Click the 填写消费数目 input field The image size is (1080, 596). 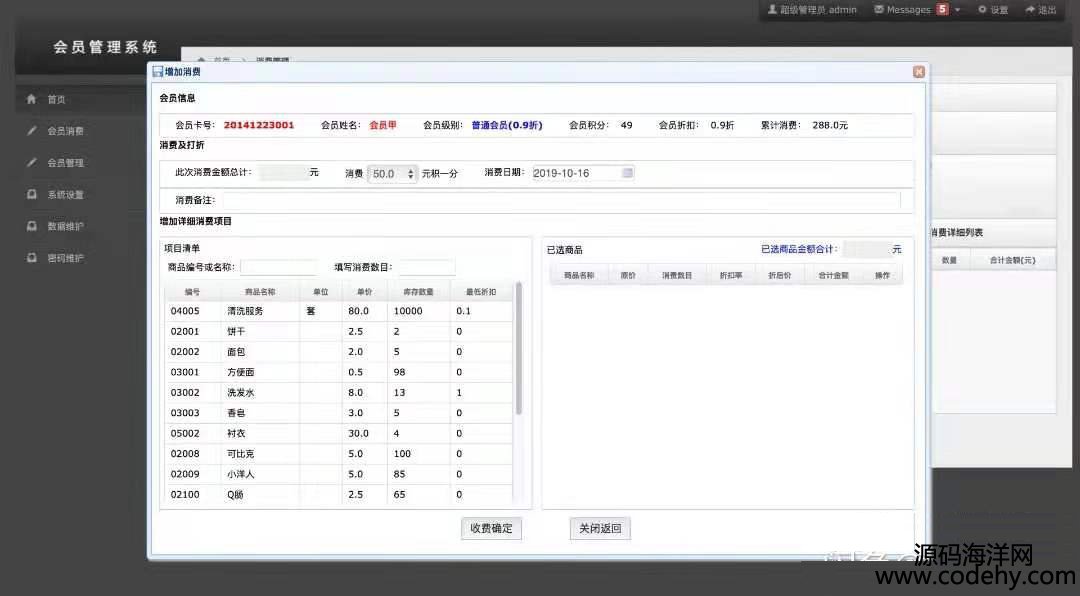(x=427, y=267)
